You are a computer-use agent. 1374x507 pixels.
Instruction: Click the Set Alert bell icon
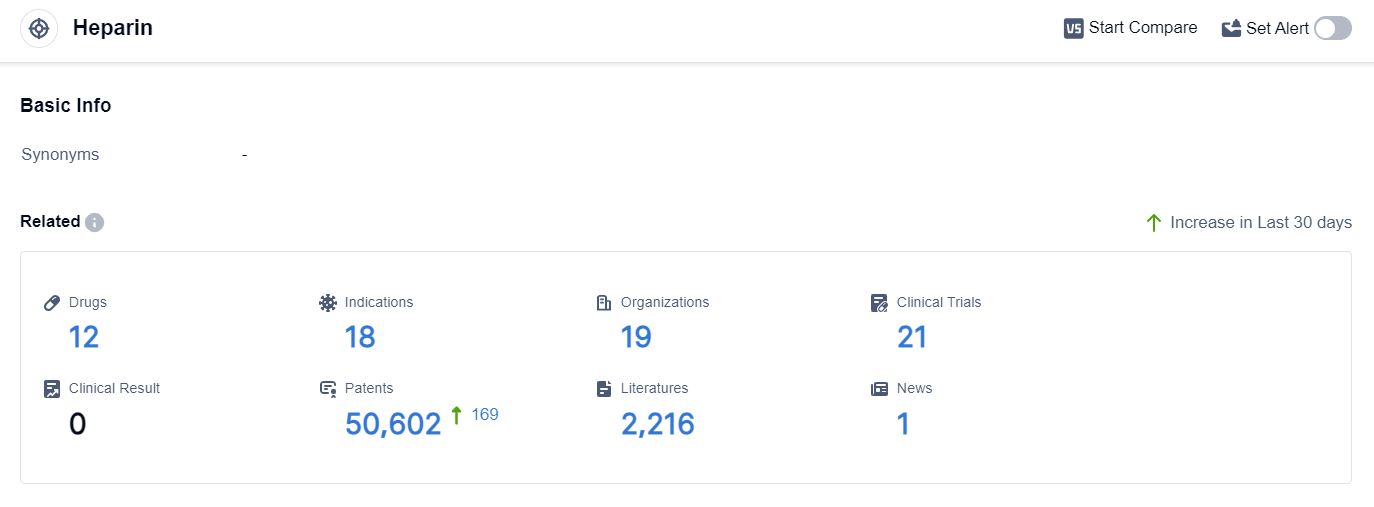1231,28
